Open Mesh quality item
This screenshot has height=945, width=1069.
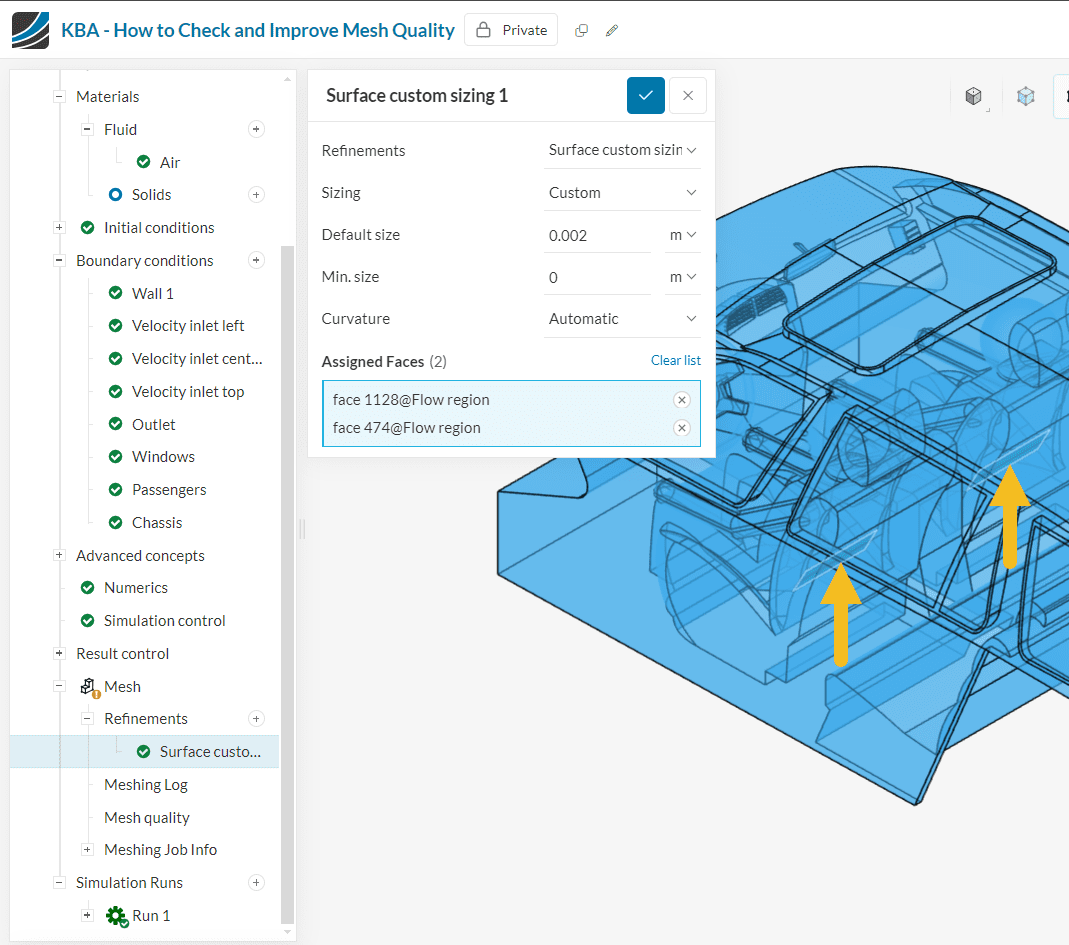147,818
